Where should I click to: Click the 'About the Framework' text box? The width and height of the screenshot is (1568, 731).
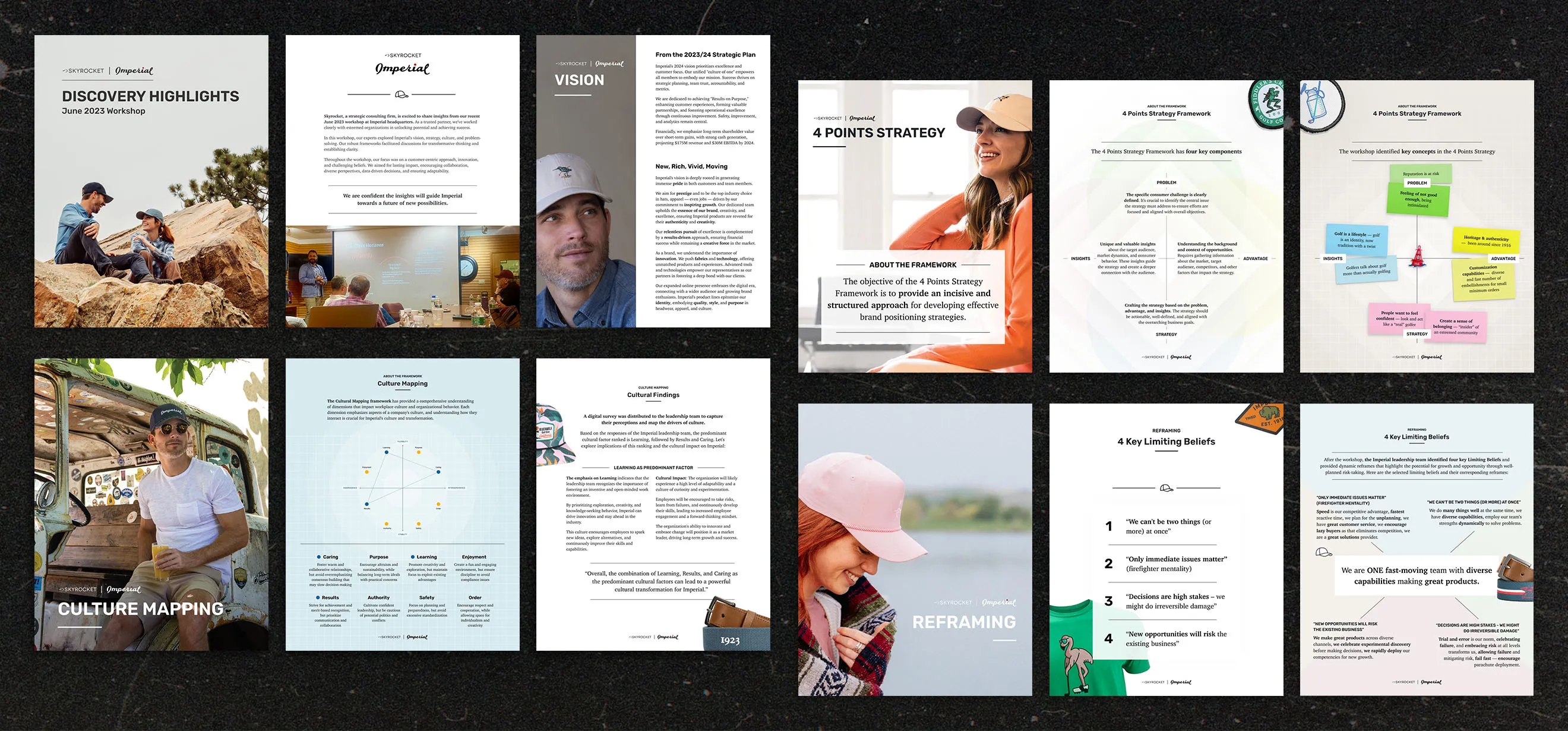tap(912, 297)
